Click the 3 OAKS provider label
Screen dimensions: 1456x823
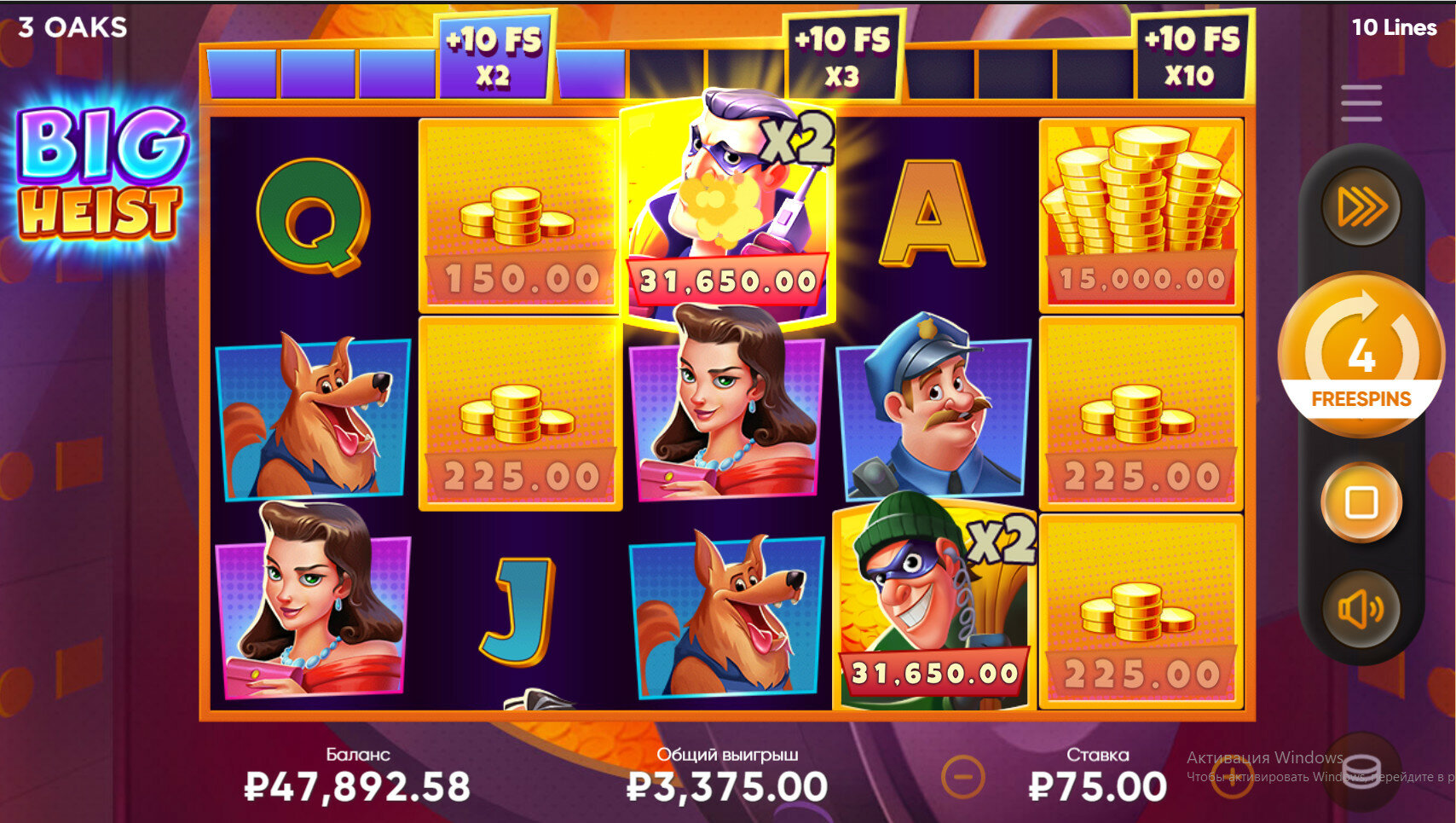(73, 27)
